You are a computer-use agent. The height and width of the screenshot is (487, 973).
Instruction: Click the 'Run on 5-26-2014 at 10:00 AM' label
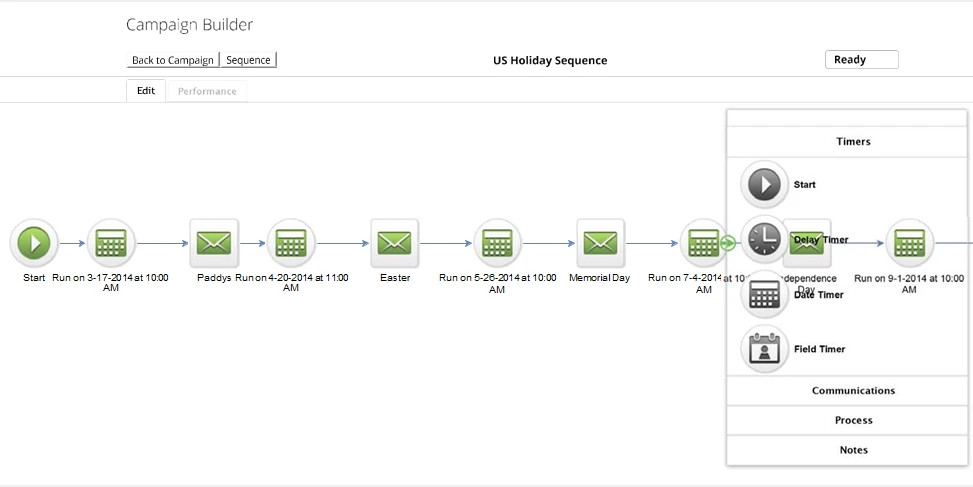tap(497, 283)
